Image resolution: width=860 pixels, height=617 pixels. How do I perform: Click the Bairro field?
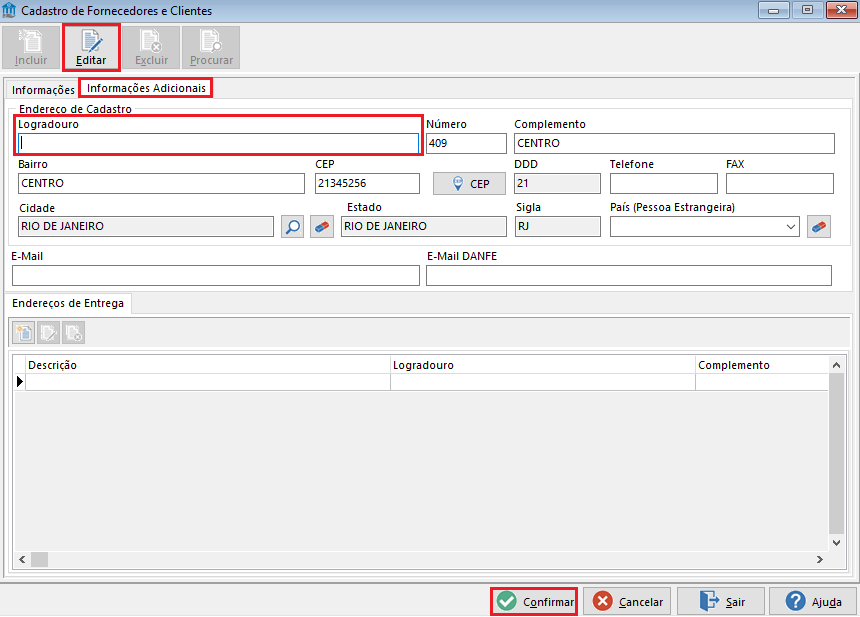tap(161, 183)
